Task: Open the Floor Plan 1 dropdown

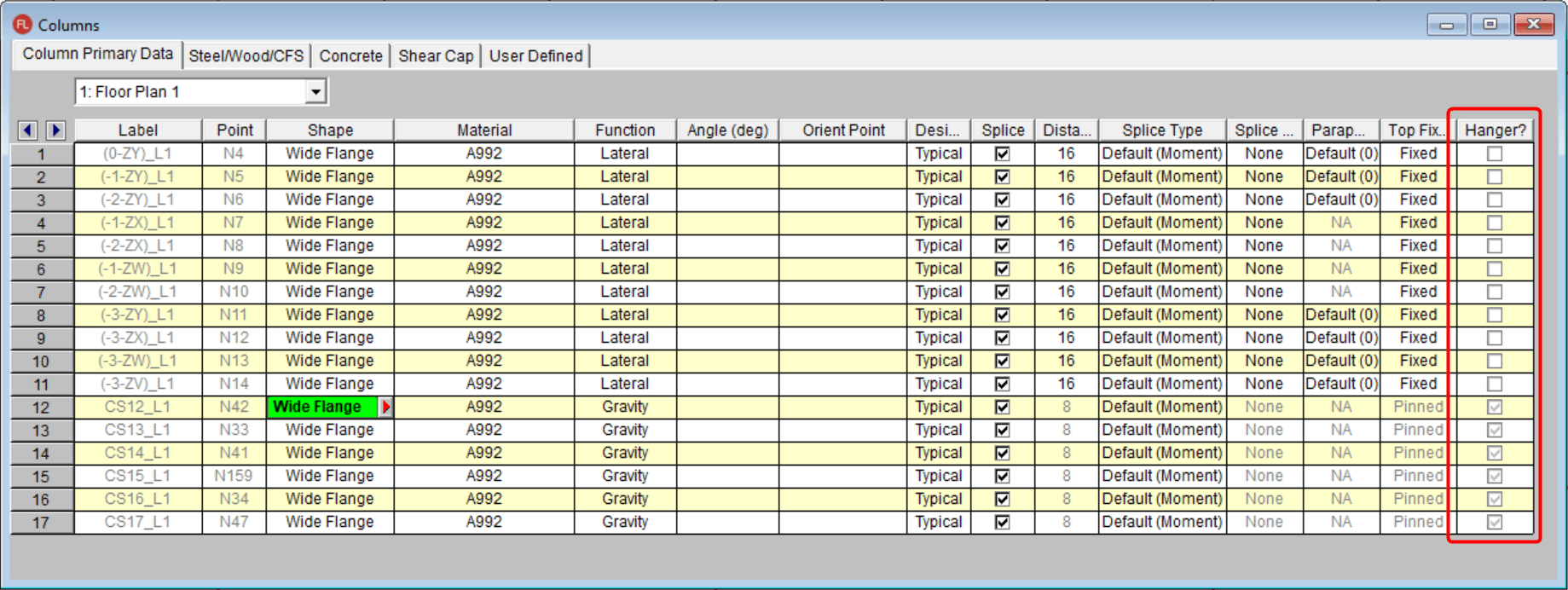Action: [315, 92]
